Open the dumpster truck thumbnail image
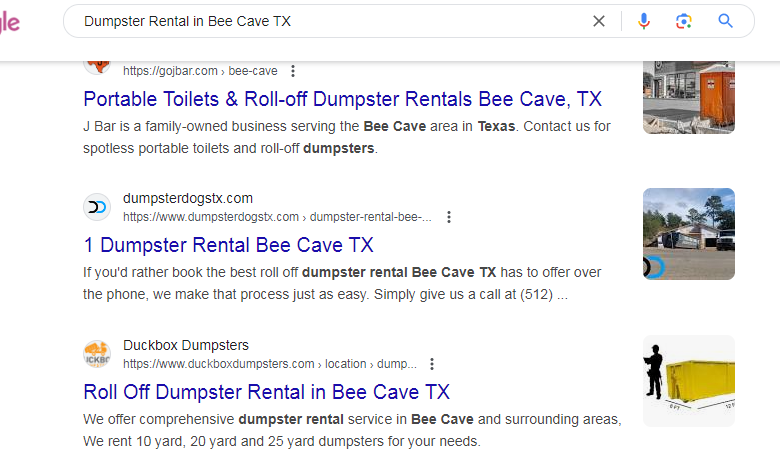This screenshot has height=460, width=780. click(688, 234)
